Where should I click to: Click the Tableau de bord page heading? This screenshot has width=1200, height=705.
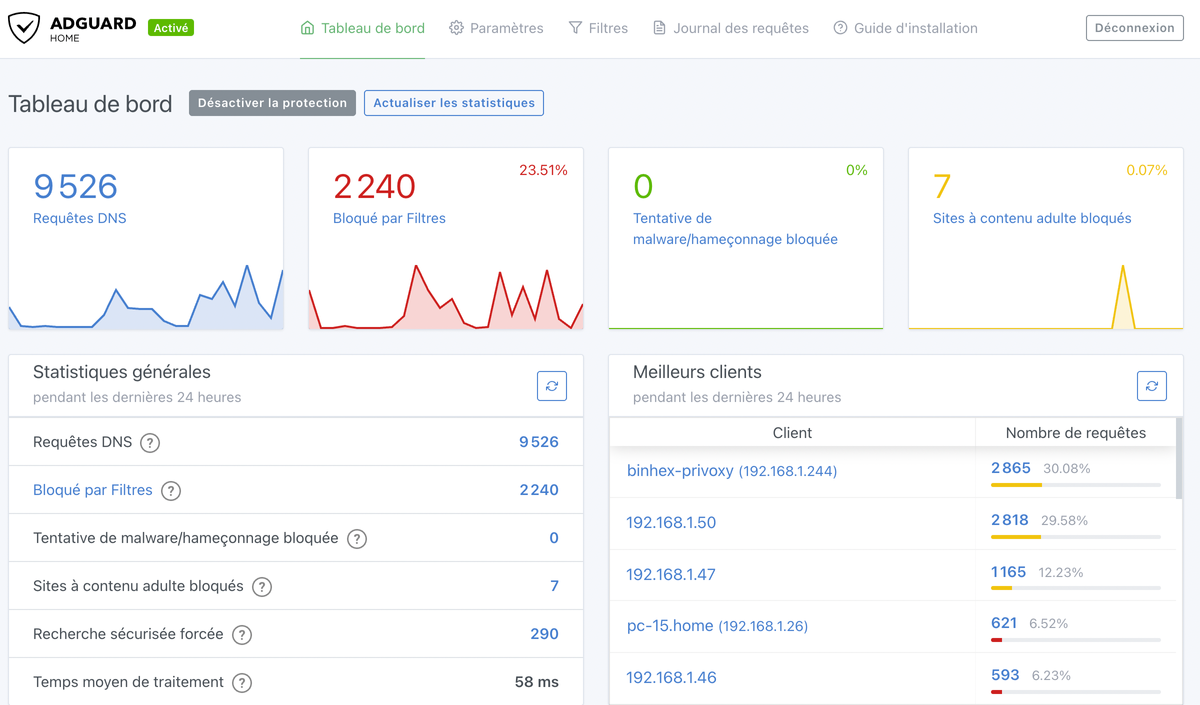coord(90,104)
